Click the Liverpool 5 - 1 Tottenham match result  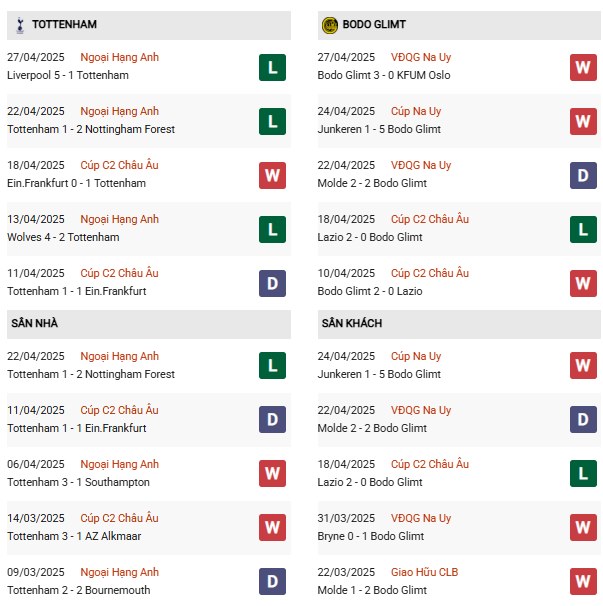tap(65, 75)
